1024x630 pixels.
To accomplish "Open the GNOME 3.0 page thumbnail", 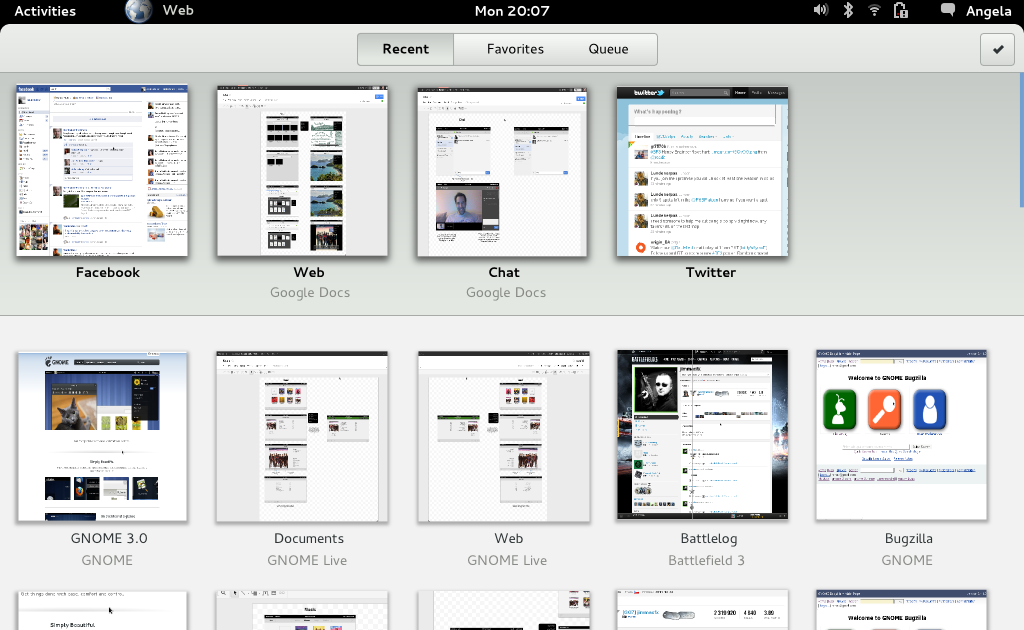I will click(102, 435).
